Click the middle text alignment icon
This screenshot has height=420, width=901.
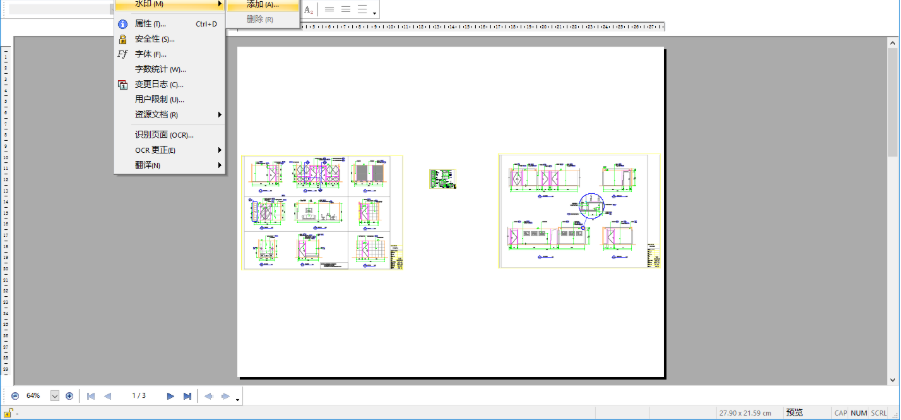[x=346, y=10]
